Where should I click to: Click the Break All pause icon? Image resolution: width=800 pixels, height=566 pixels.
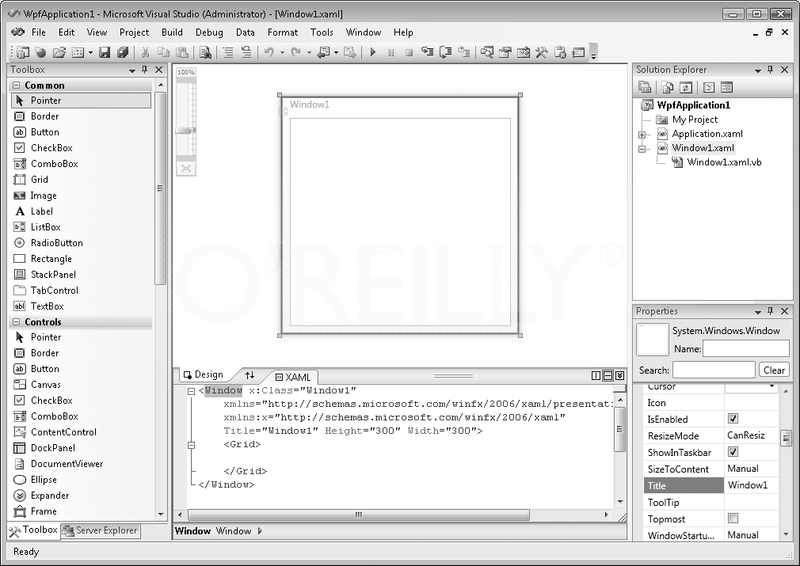pyautogui.click(x=391, y=52)
